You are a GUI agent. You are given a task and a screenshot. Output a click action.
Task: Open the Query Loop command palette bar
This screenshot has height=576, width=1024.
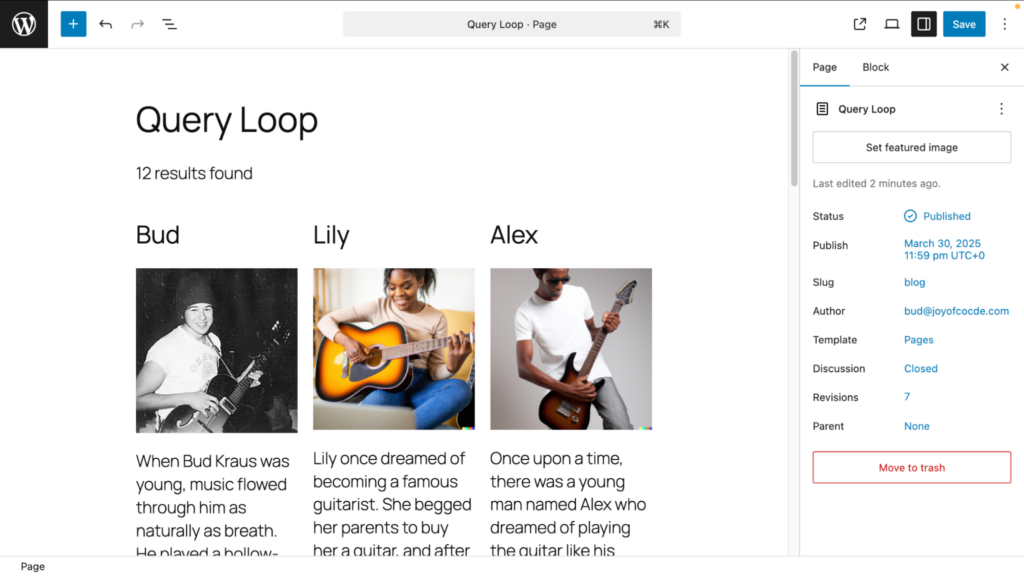[512, 24]
